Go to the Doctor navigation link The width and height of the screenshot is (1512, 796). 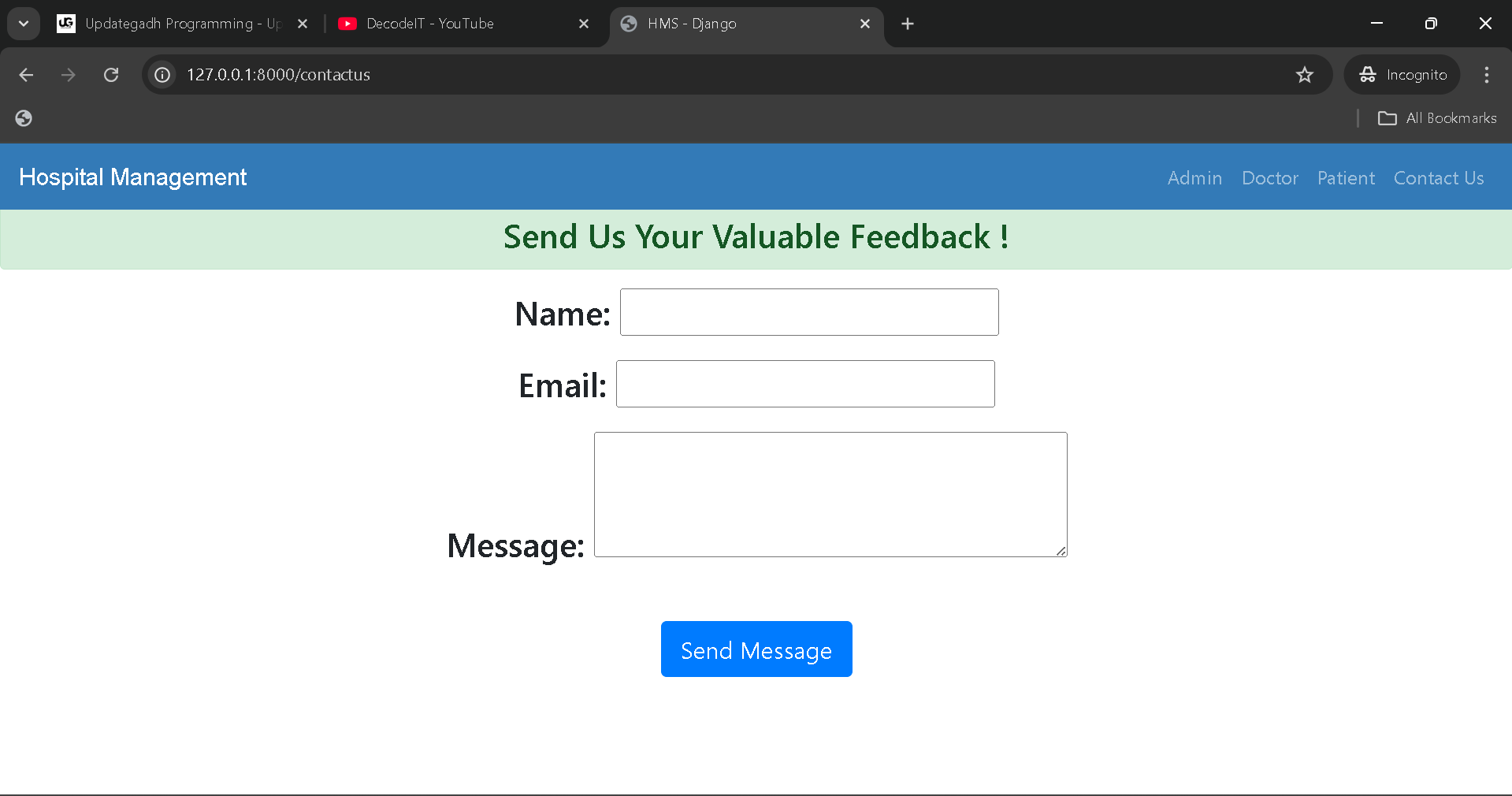1269,178
